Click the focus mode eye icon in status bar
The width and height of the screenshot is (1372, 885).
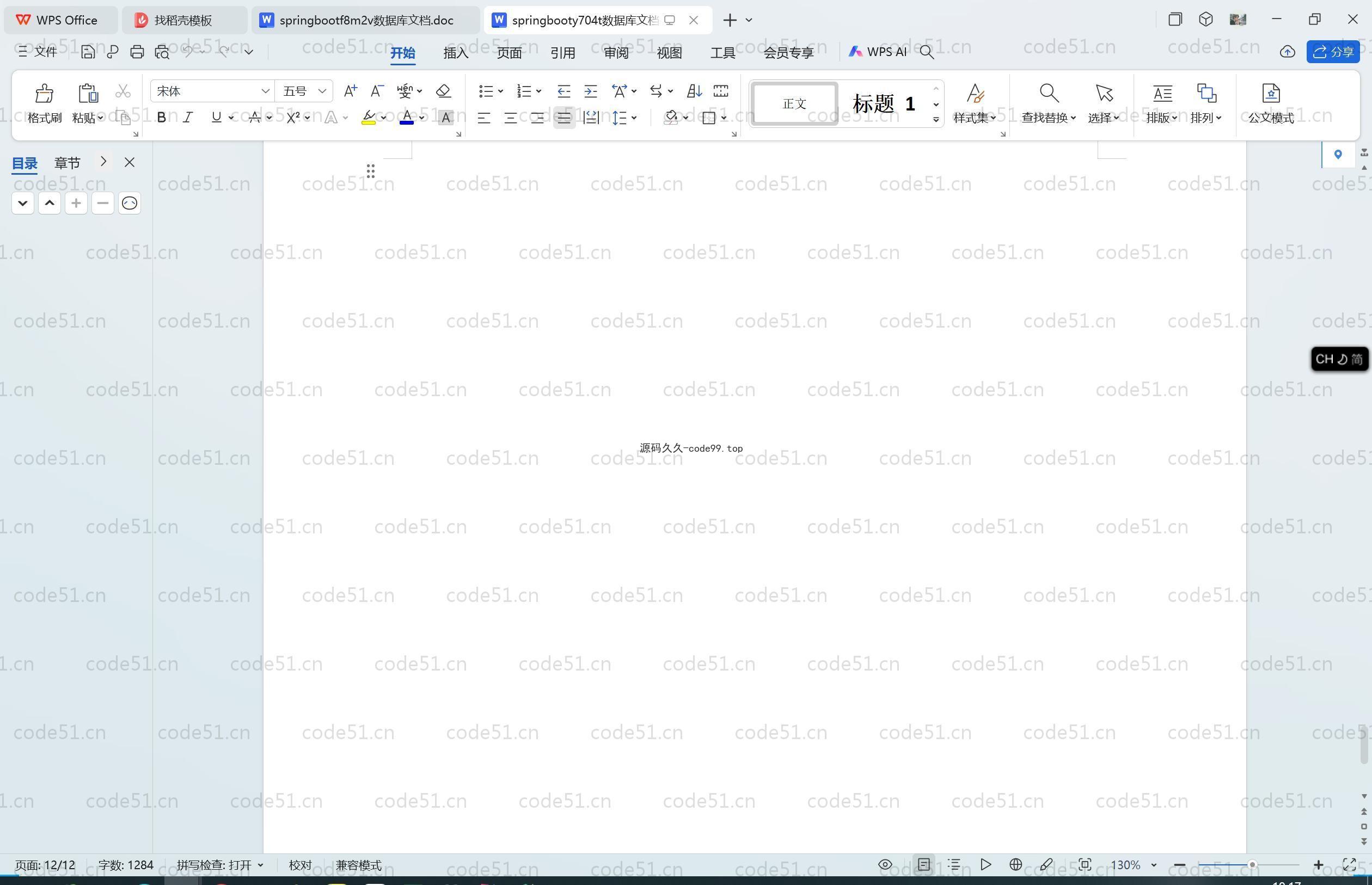tap(885, 864)
